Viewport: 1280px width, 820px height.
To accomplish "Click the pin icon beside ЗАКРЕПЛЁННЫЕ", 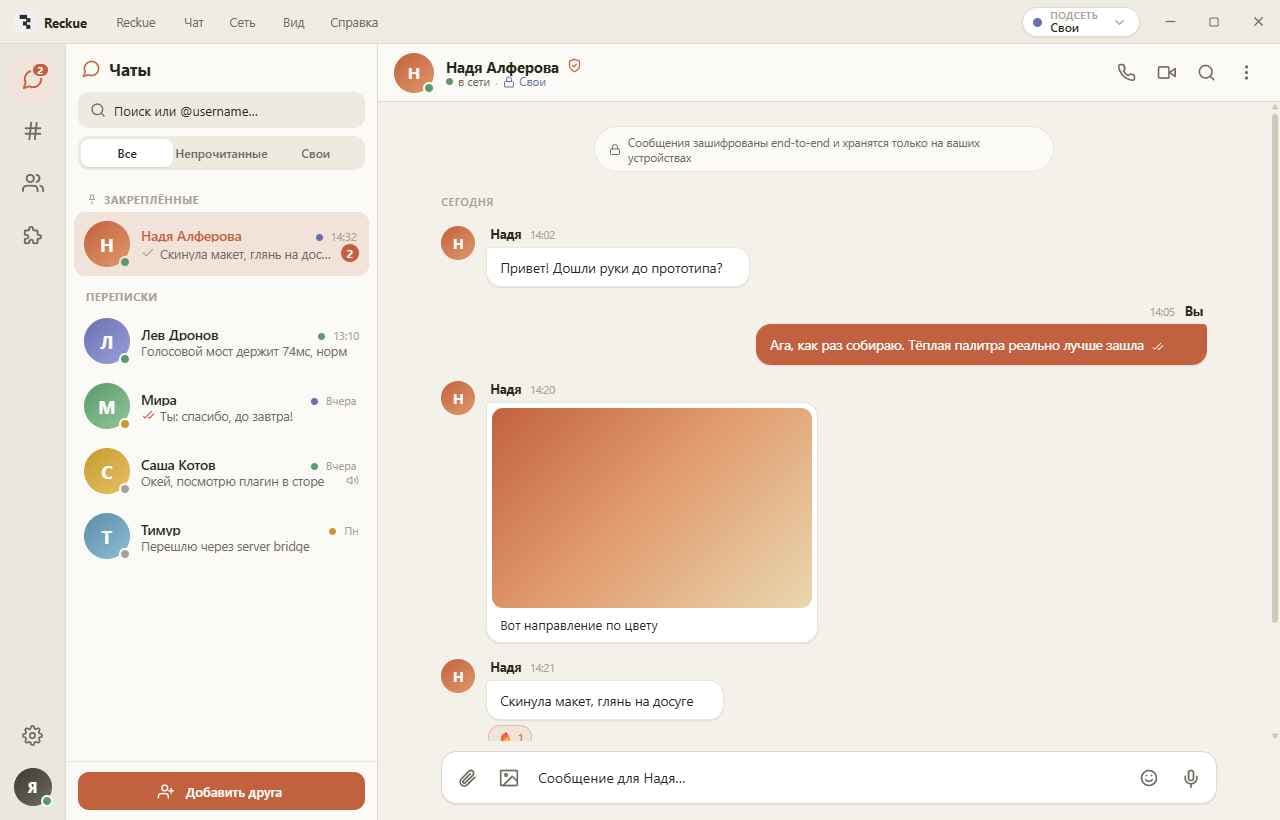I will (x=92, y=200).
